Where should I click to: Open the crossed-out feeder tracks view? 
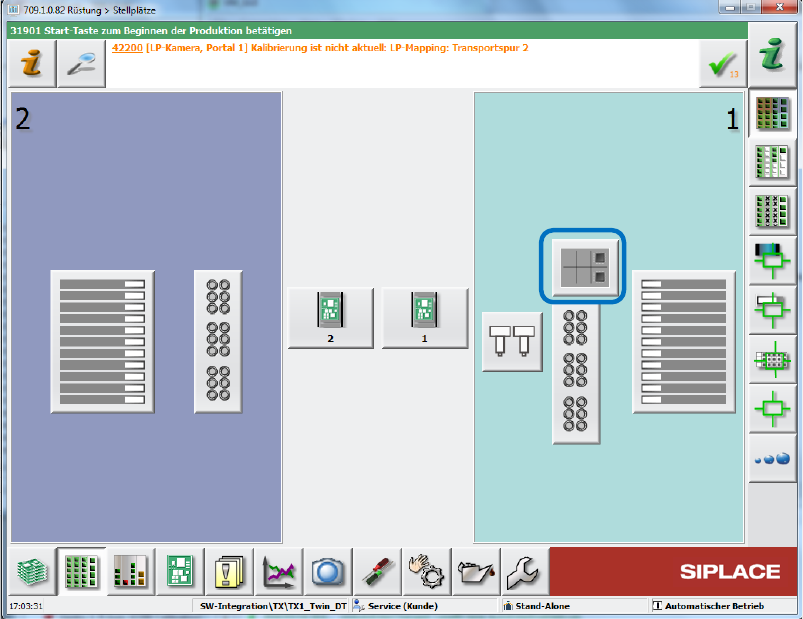pos(772,211)
